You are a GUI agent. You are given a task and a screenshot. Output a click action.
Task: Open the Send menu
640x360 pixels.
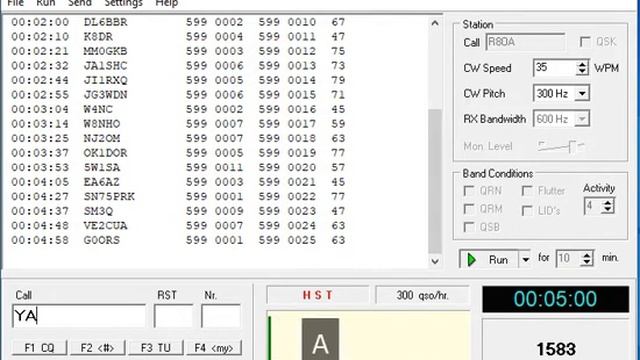coord(80,3)
